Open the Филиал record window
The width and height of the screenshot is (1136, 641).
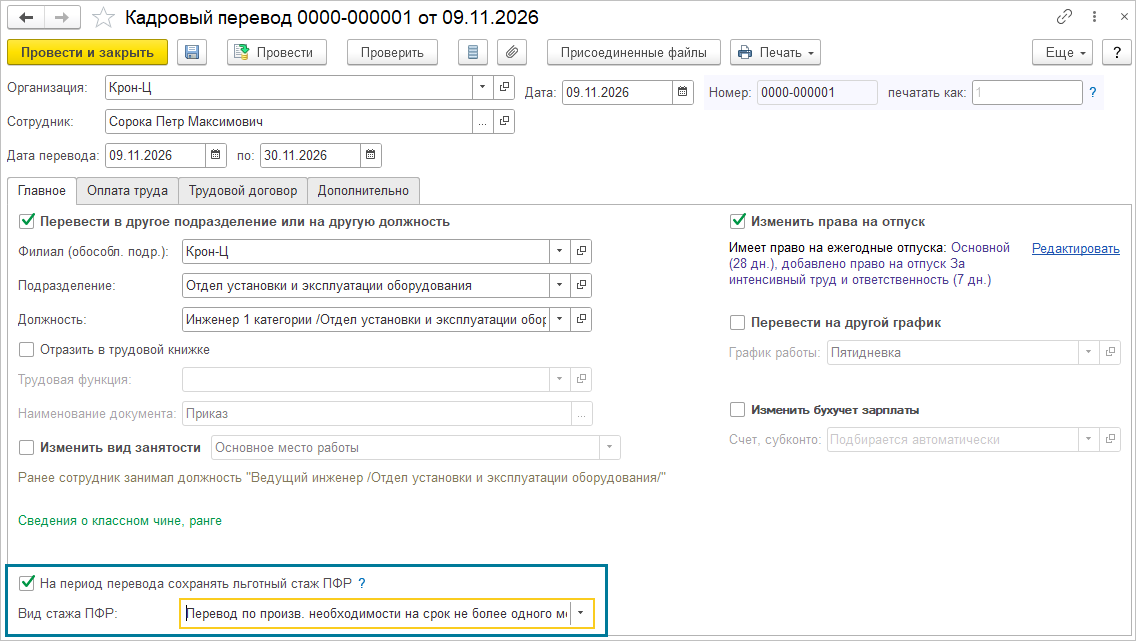581,251
